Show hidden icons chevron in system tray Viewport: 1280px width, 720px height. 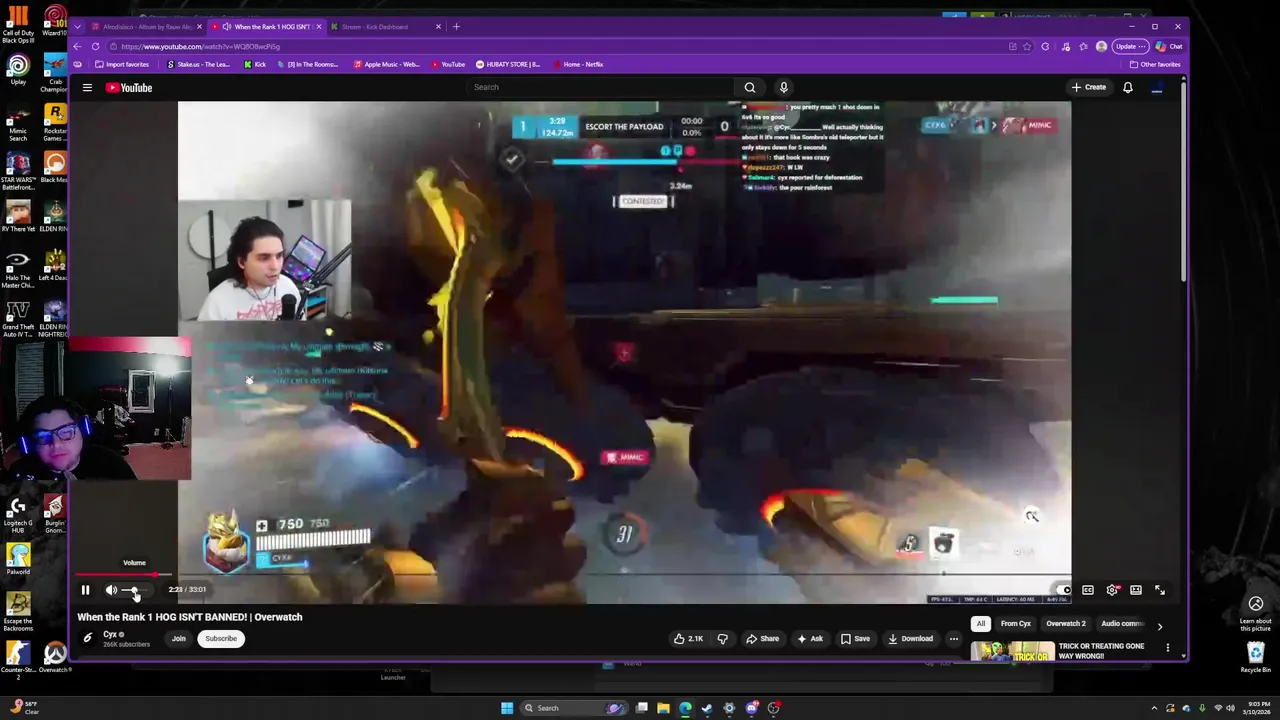pos(1154,708)
